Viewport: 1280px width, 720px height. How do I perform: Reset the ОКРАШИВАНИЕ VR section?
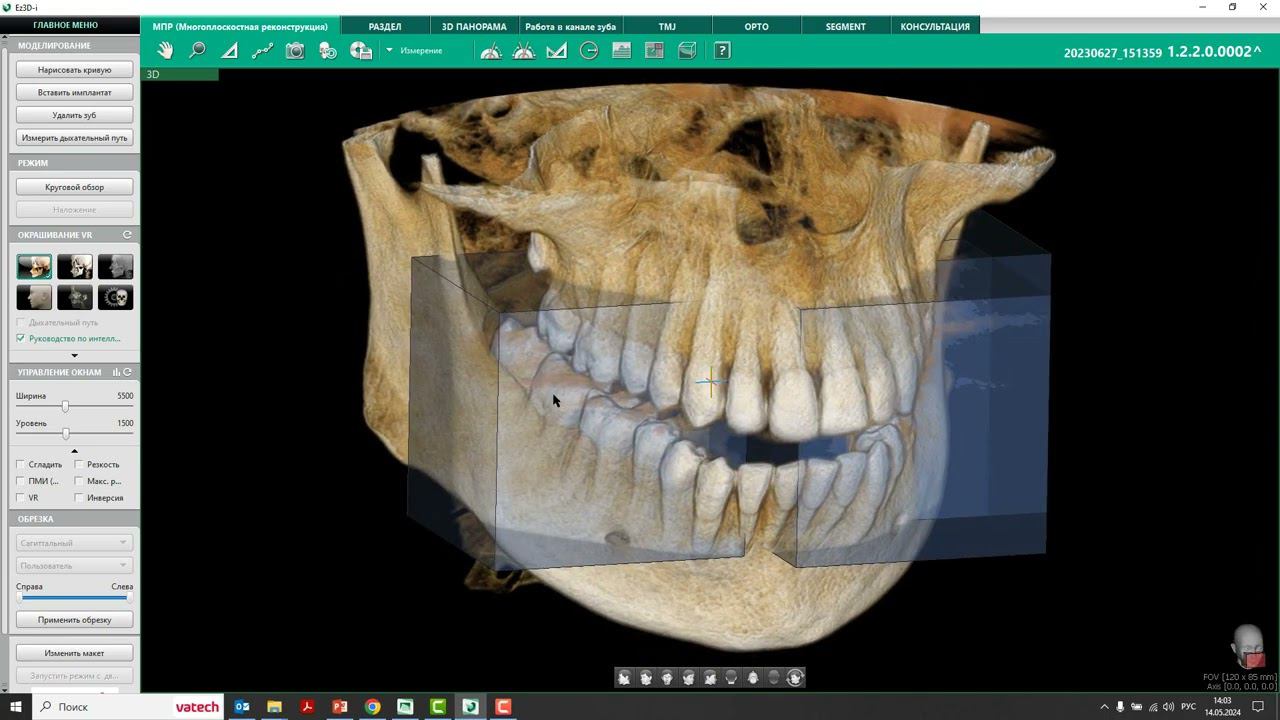point(127,235)
